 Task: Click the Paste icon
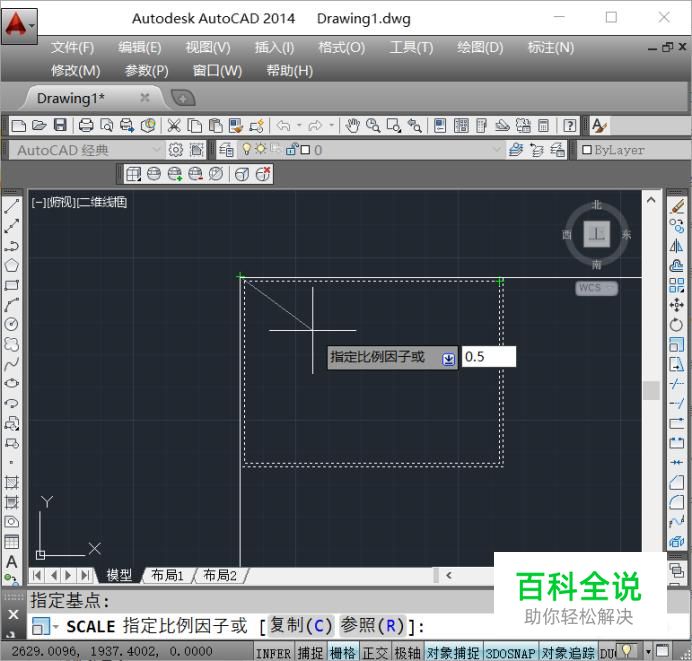click(215, 126)
